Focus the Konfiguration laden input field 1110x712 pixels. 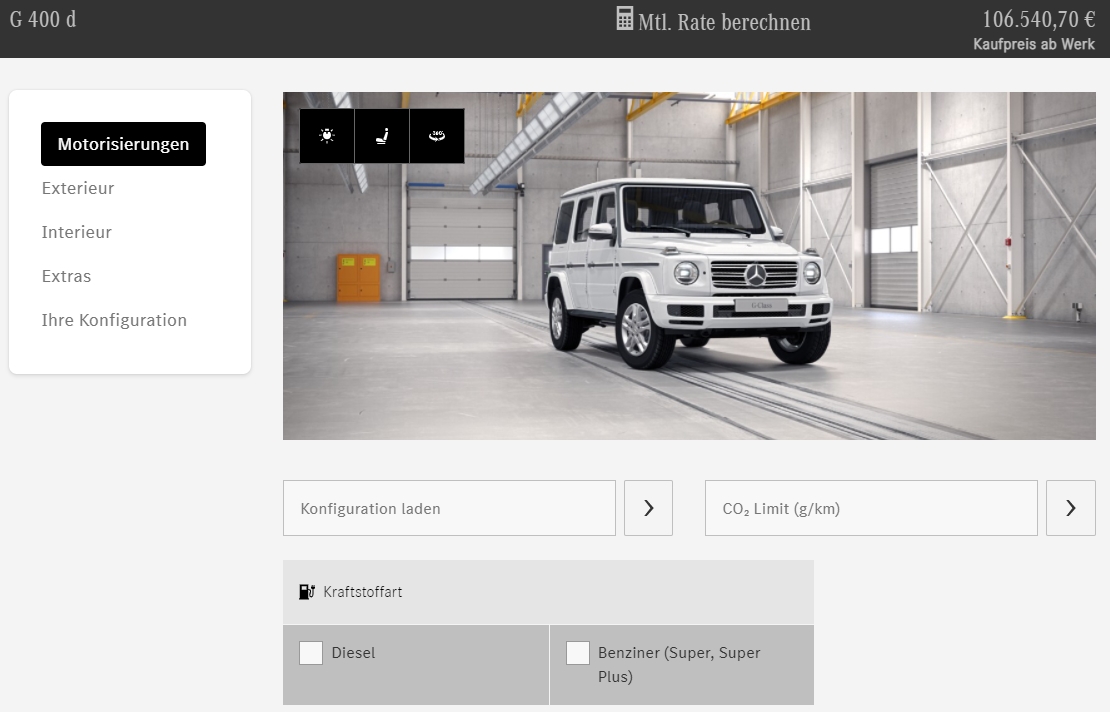click(x=450, y=508)
